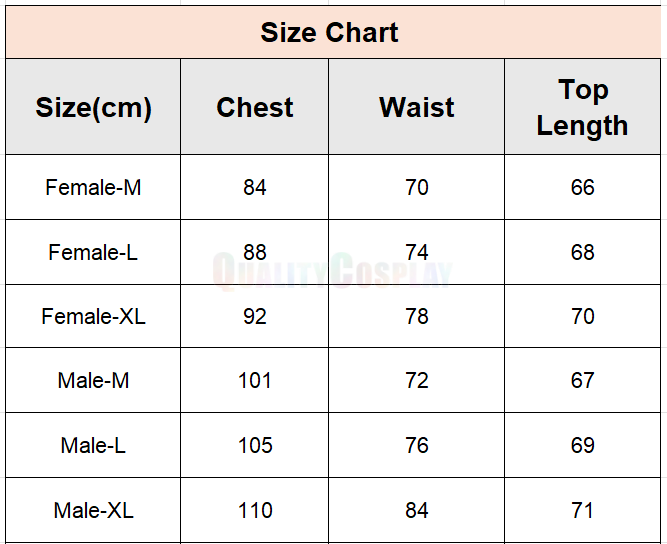667x544 pixels.
Task: Click the QualityCosplay watermark text
Action: click(x=333, y=272)
